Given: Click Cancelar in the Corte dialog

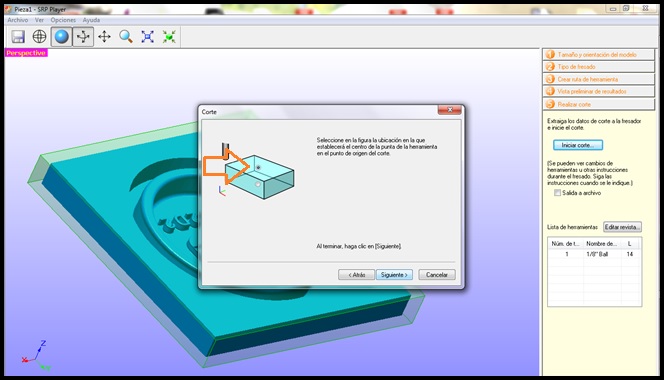Looking at the screenshot, I should [437, 275].
